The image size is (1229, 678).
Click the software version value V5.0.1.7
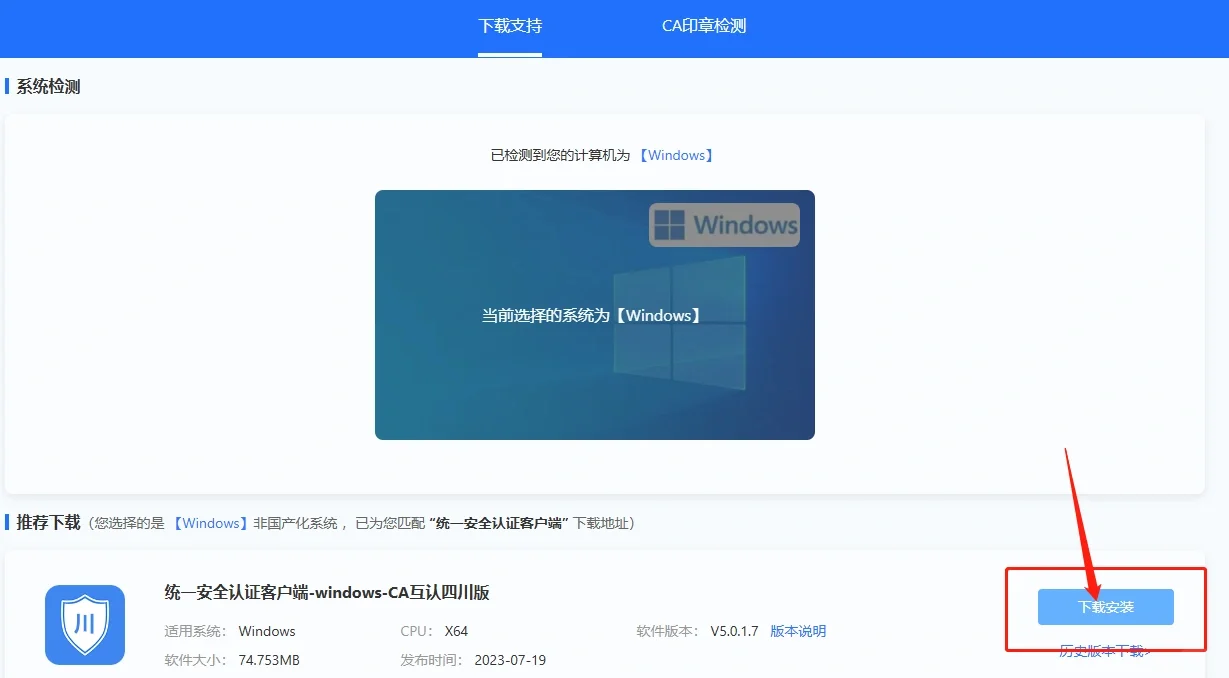tap(734, 631)
